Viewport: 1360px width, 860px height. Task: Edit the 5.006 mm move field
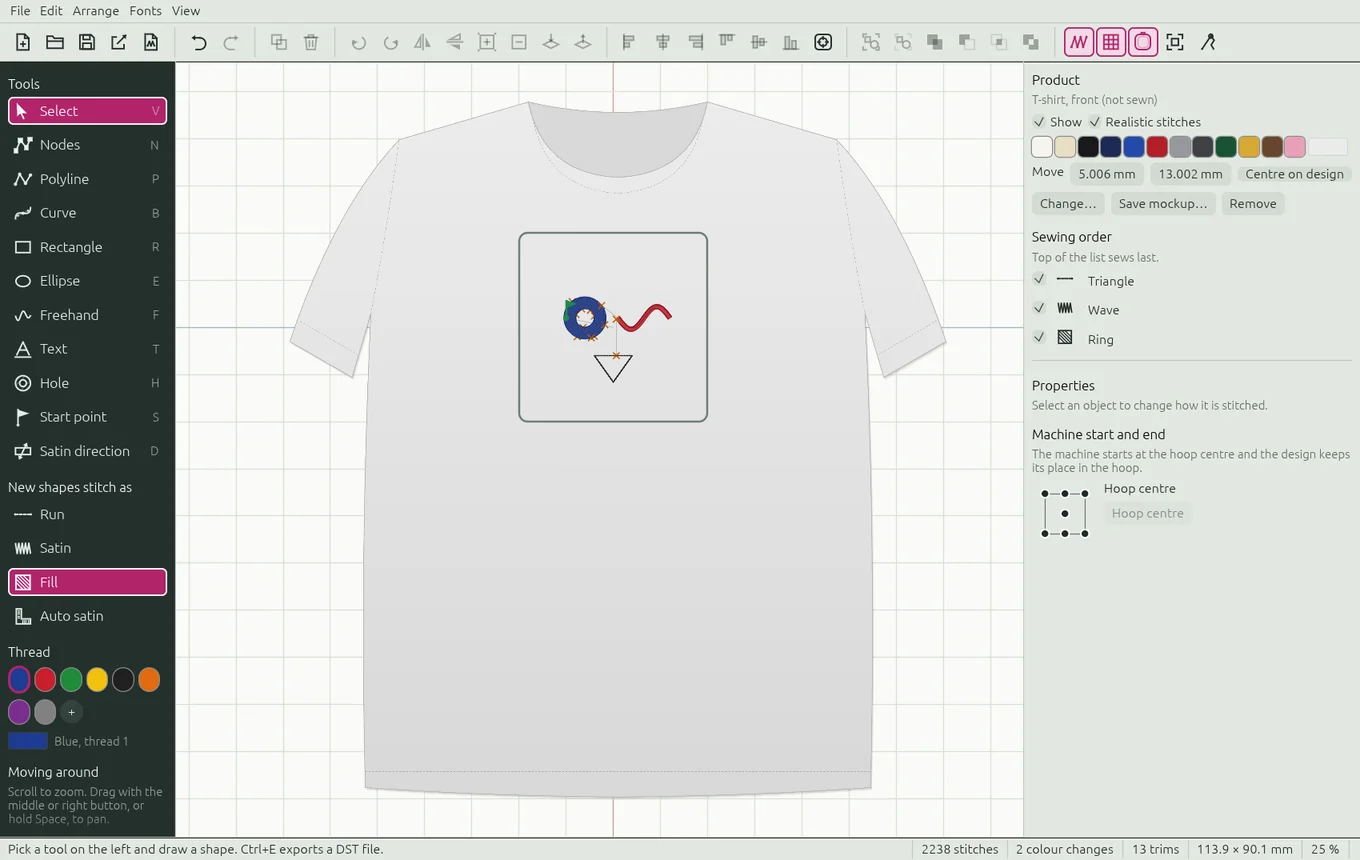1107,174
